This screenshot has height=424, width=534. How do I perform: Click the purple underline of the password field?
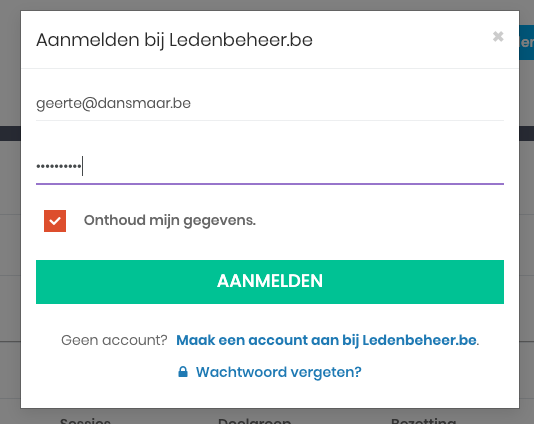[x=270, y=184]
